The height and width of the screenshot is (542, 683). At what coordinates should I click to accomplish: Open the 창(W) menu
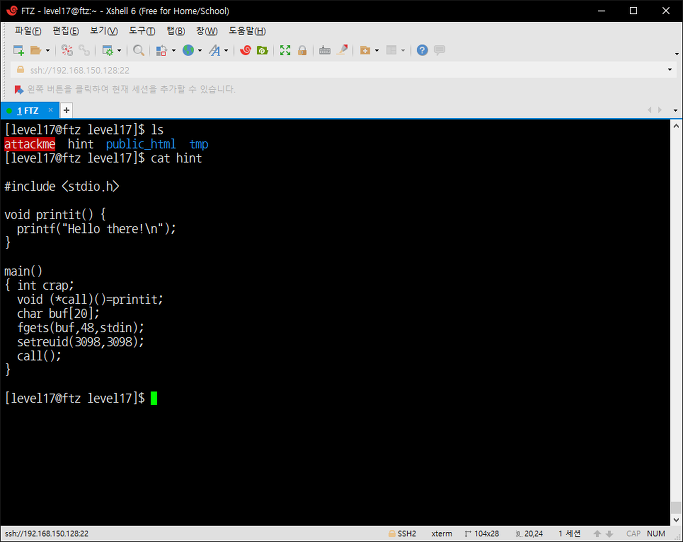click(x=207, y=31)
